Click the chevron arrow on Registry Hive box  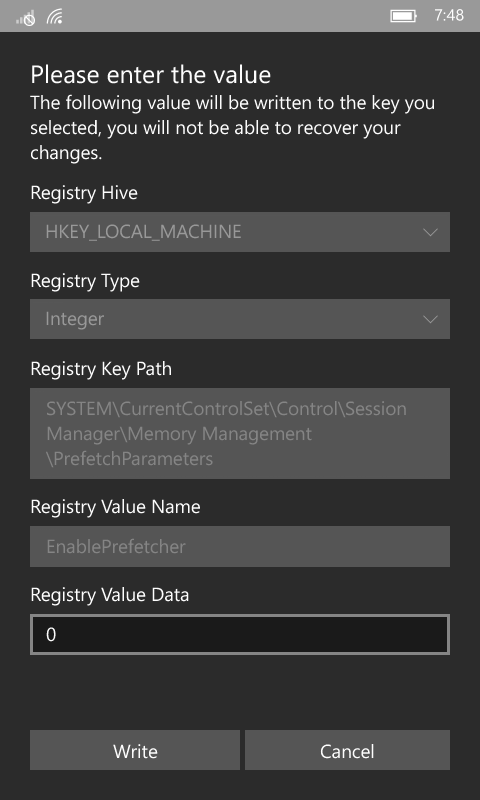point(431,233)
